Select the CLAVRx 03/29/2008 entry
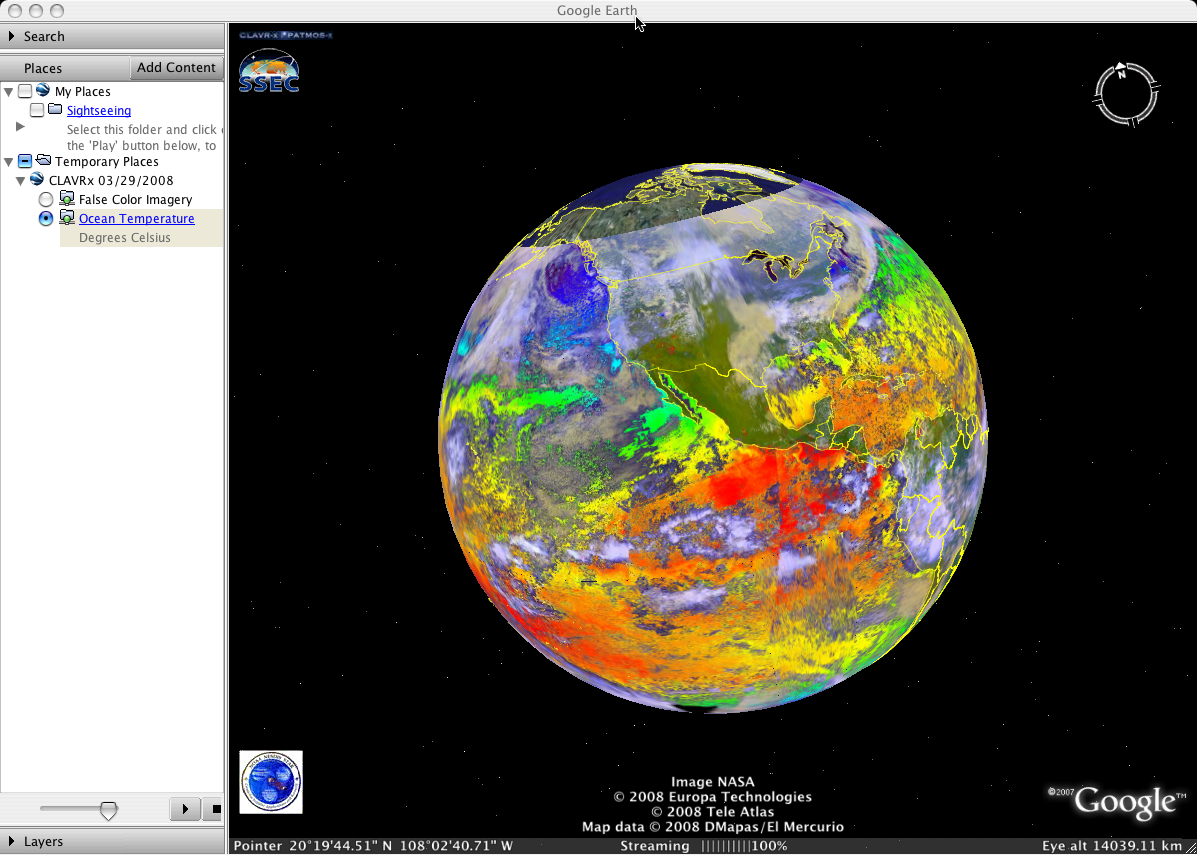This screenshot has width=1197, height=855. 111,181
